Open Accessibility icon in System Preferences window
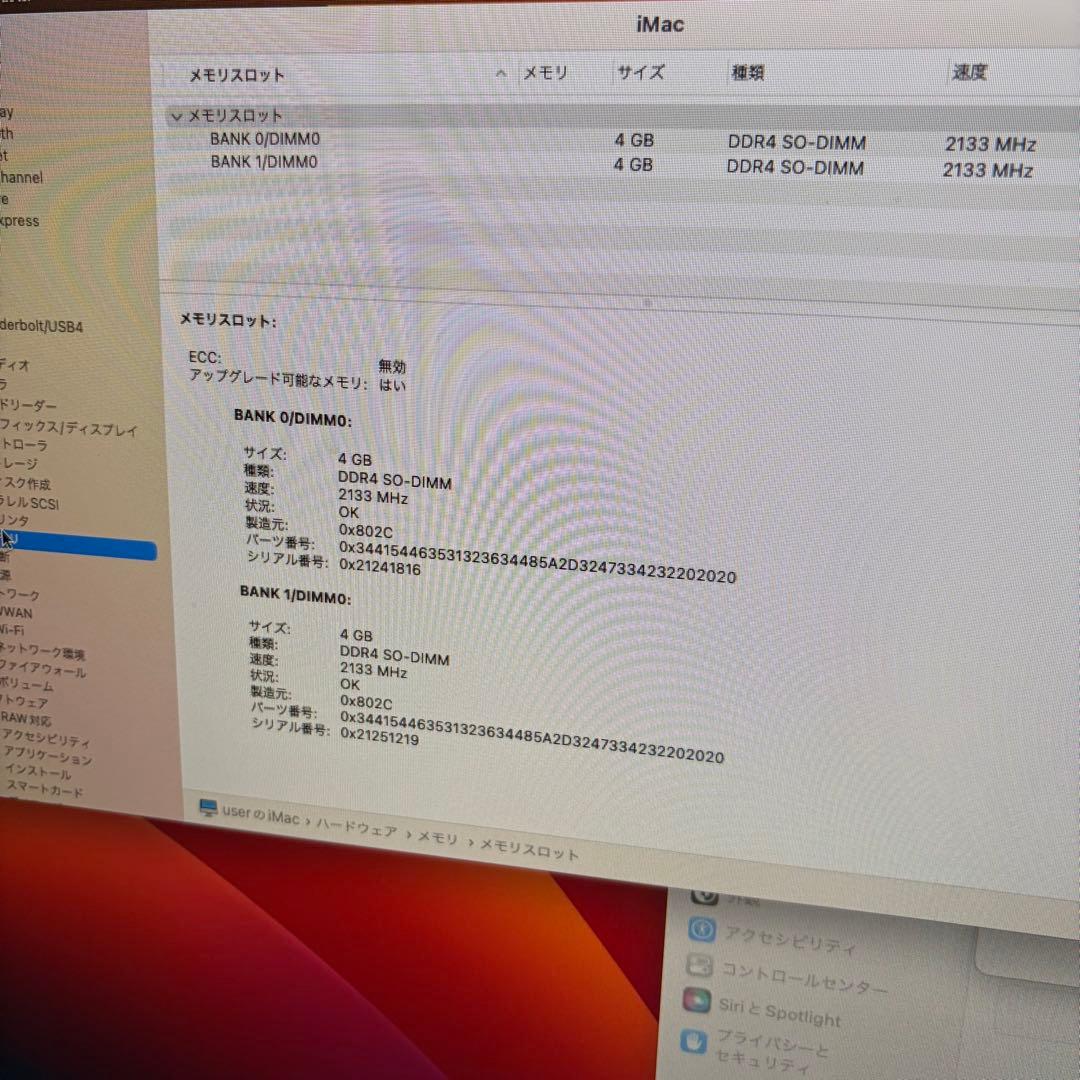Screen dimensions: 1080x1080 pyautogui.click(x=702, y=929)
